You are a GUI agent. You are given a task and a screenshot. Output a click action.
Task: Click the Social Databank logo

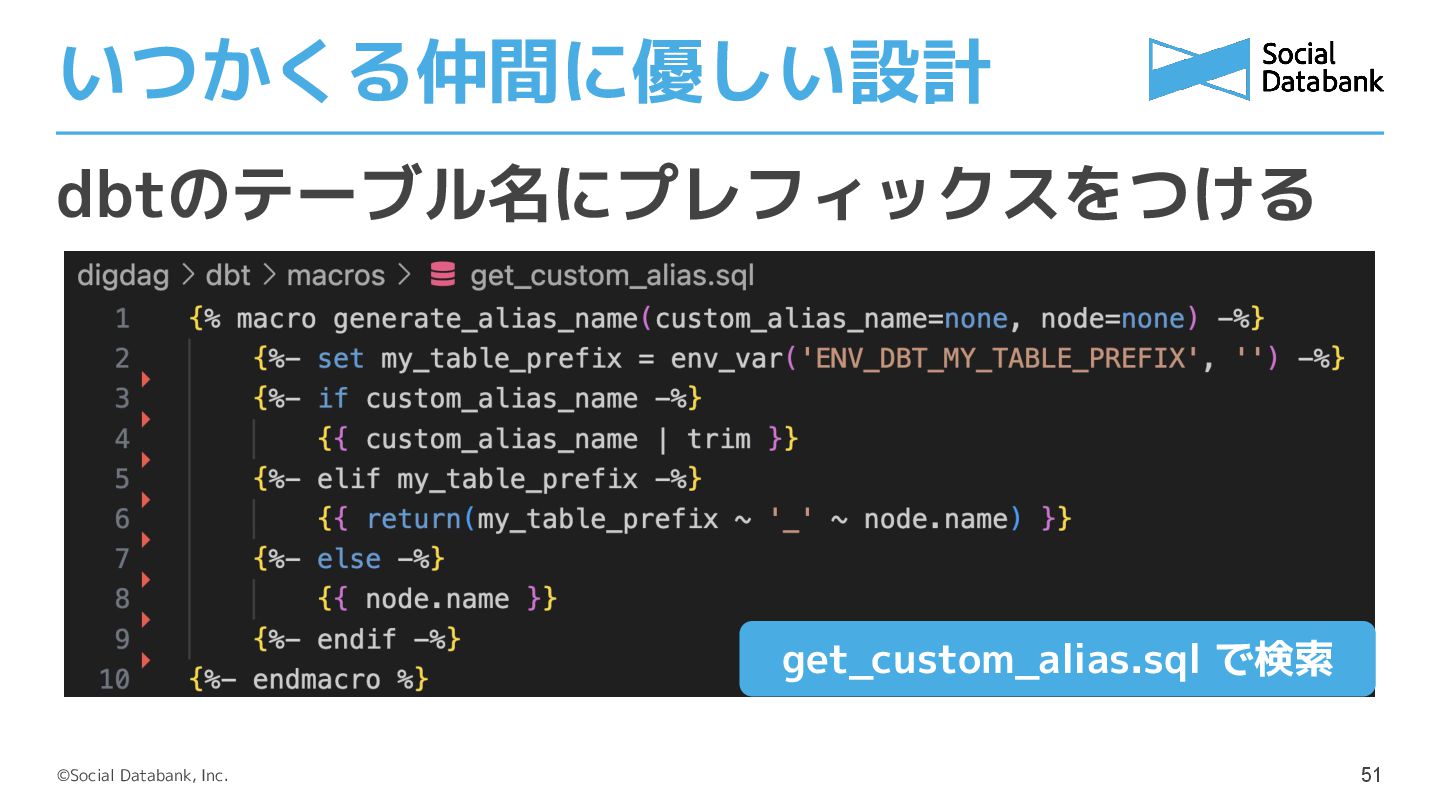[1266, 69]
